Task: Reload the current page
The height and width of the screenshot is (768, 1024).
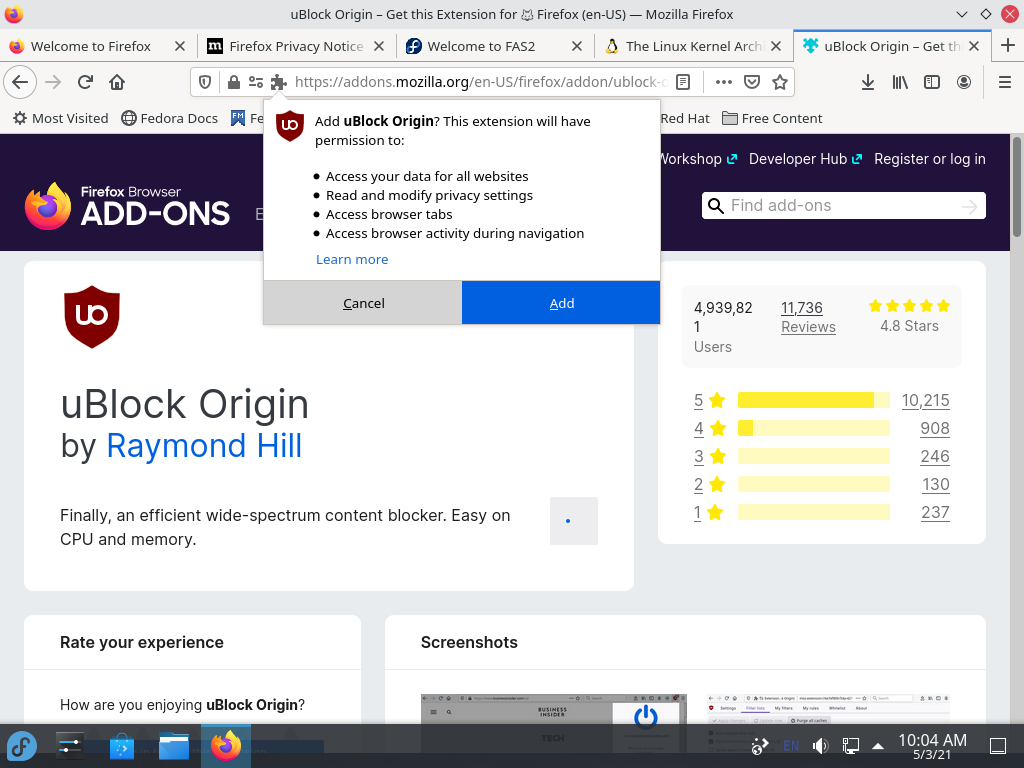Action: [85, 82]
